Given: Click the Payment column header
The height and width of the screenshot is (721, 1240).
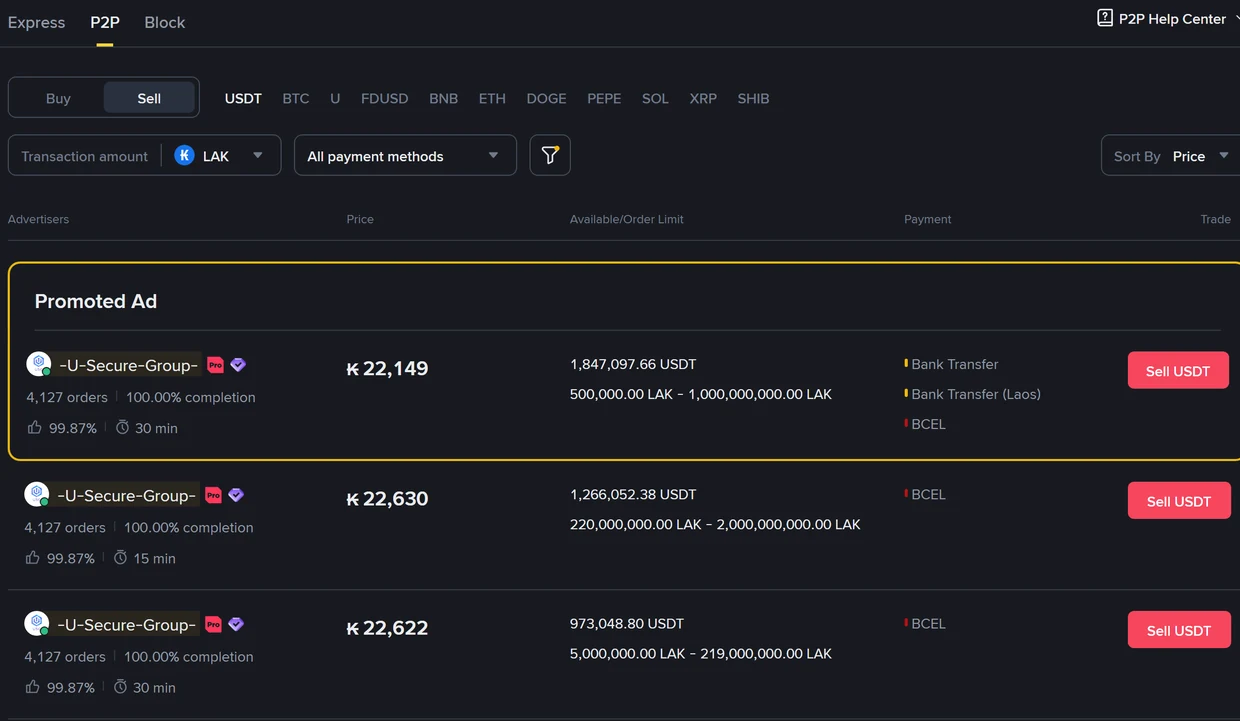Looking at the screenshot, I should (x=928, y=219).
